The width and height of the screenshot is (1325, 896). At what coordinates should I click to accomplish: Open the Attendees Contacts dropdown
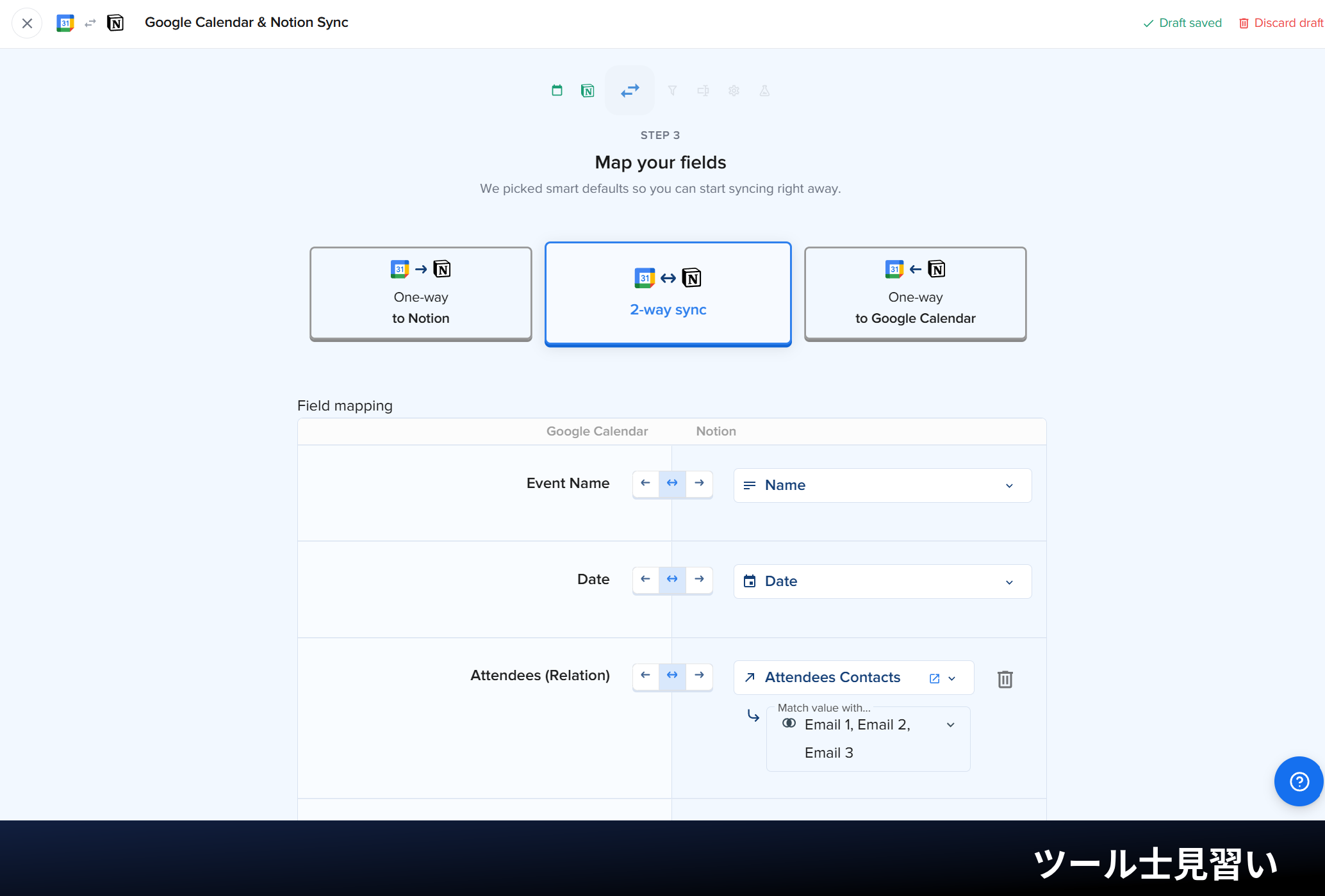tap(853, 678)
